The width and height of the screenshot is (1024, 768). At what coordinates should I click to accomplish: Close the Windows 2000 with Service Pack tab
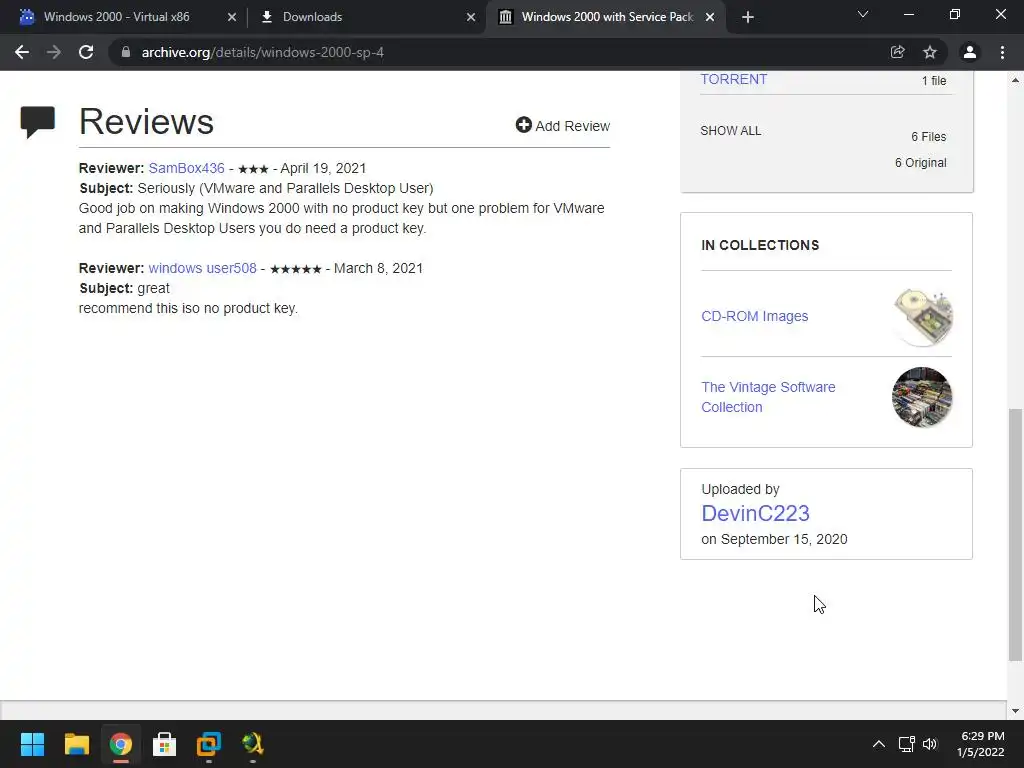710,17
